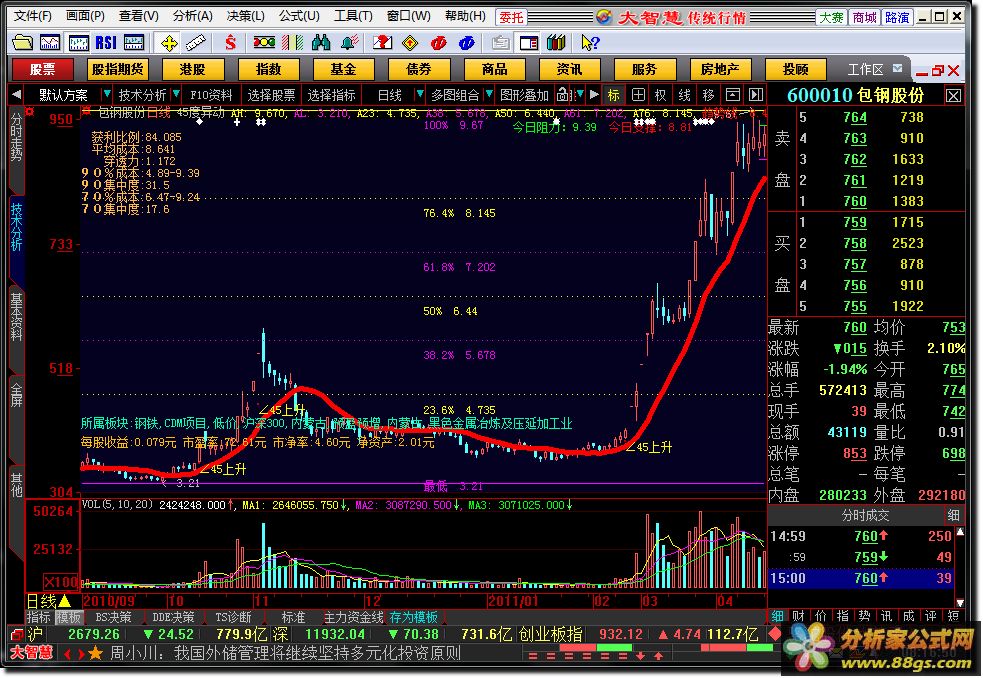The height and width of the screenshot is (678, 983).
Task: Click the traffic light signal icon
Action: tap(264, 43)
